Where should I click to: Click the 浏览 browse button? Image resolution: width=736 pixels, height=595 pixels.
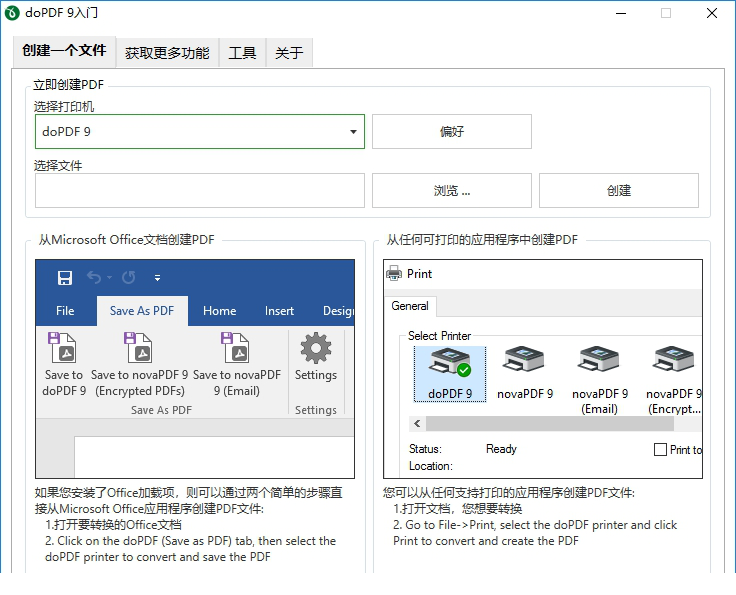(452, 191)
